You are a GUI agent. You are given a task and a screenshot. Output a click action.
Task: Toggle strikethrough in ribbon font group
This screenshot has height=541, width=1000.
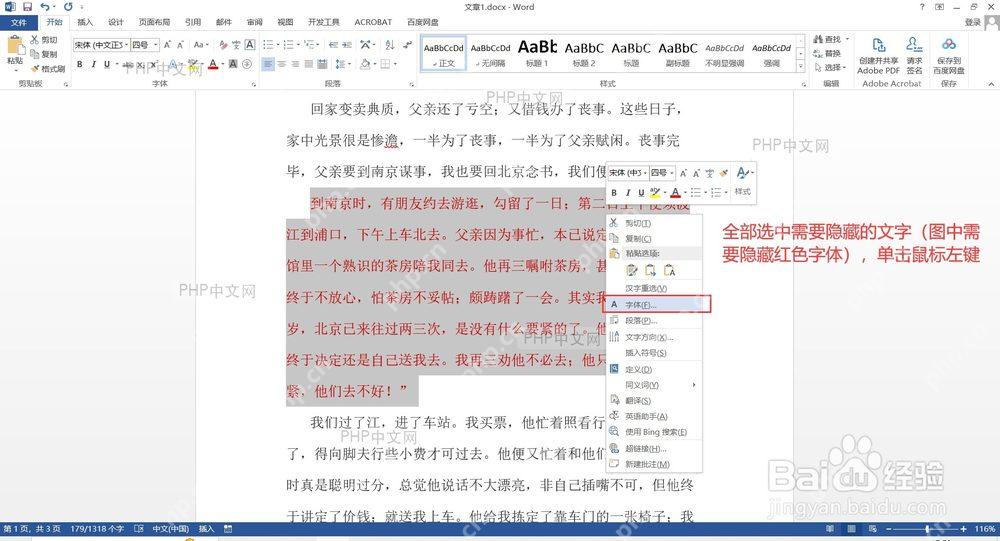pyautogui.click(x=128, y=64)
